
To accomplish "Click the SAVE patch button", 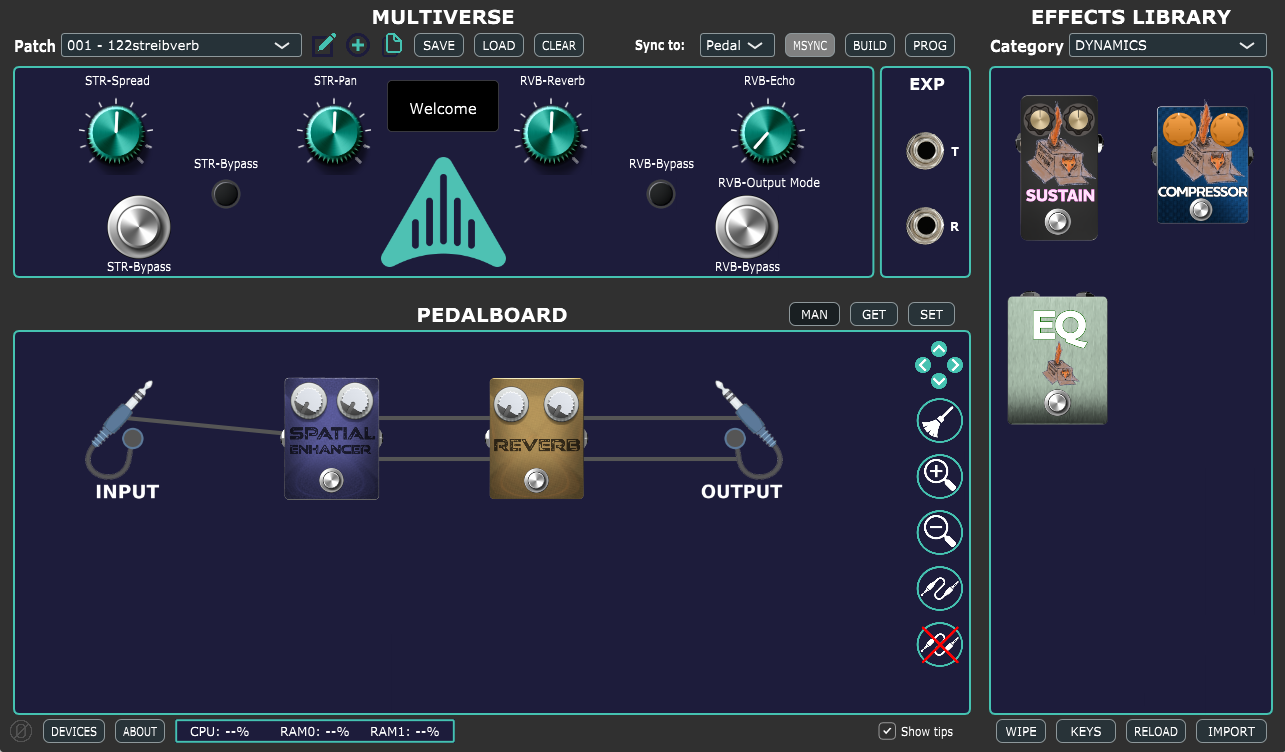I will point(439,45).
